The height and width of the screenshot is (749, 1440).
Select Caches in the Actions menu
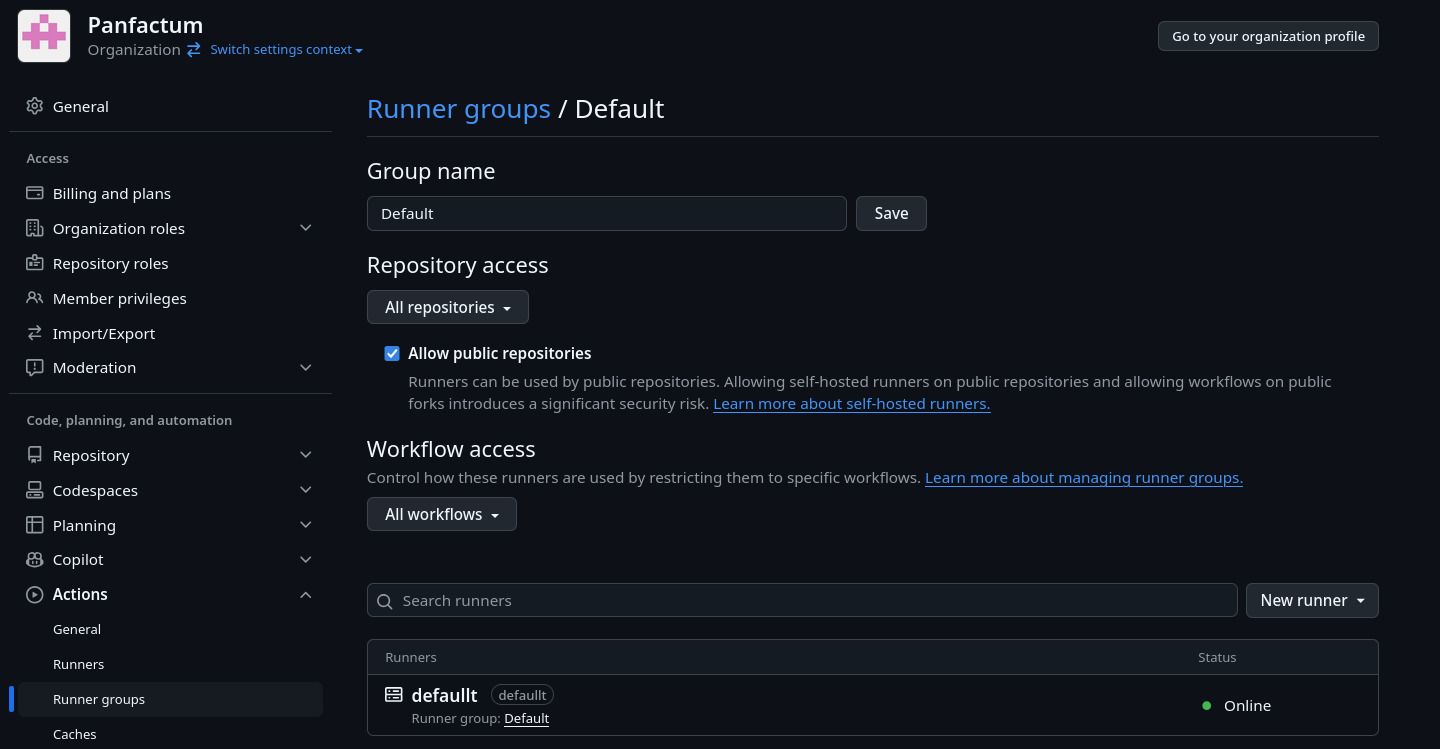click(x=74, y=734)
